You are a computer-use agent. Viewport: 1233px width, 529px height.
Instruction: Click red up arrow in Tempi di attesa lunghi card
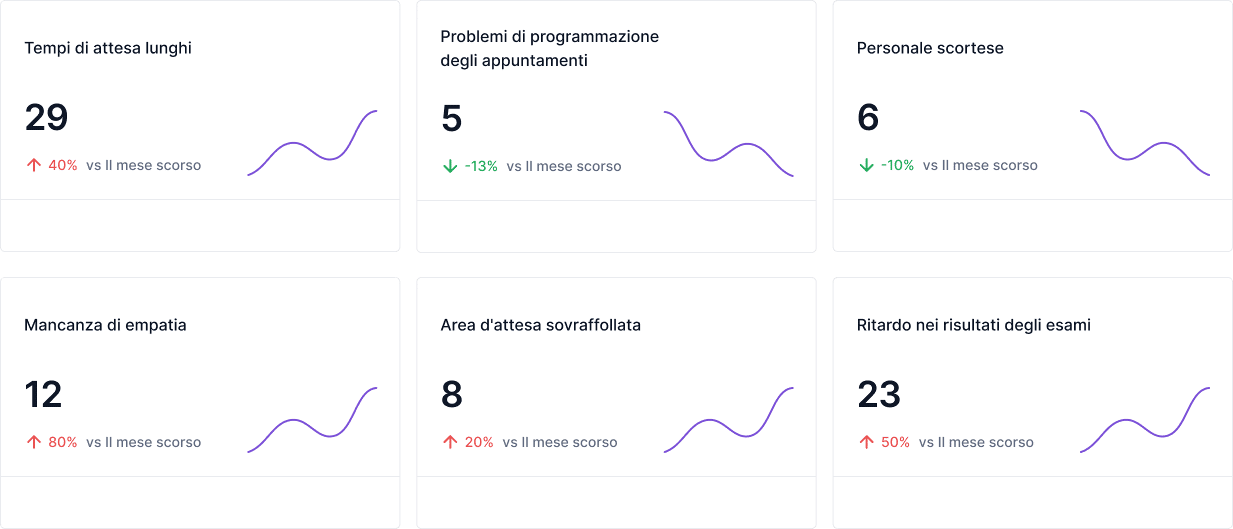(x=34, y=165)
